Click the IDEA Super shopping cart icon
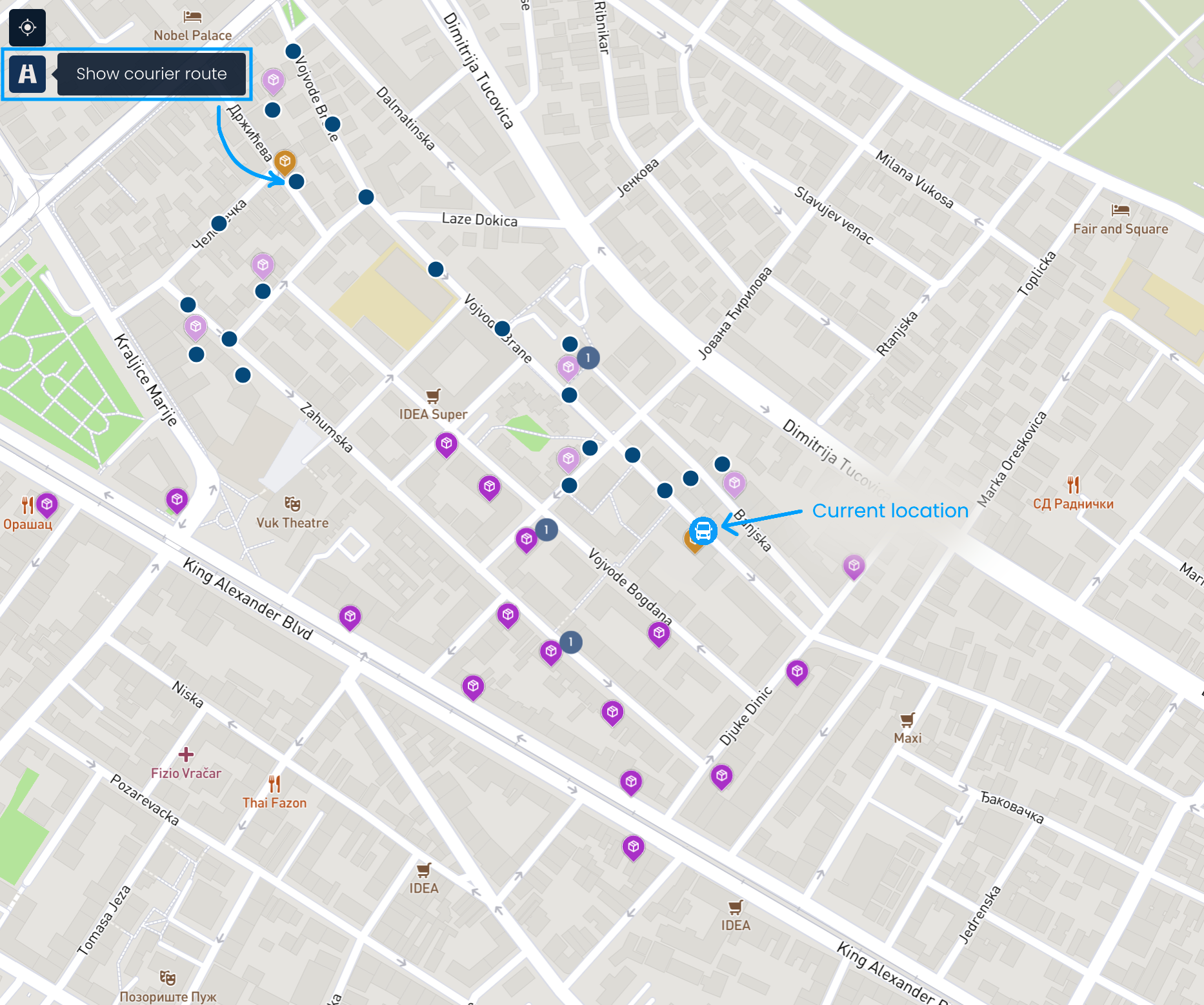 (x=433, y=396)
